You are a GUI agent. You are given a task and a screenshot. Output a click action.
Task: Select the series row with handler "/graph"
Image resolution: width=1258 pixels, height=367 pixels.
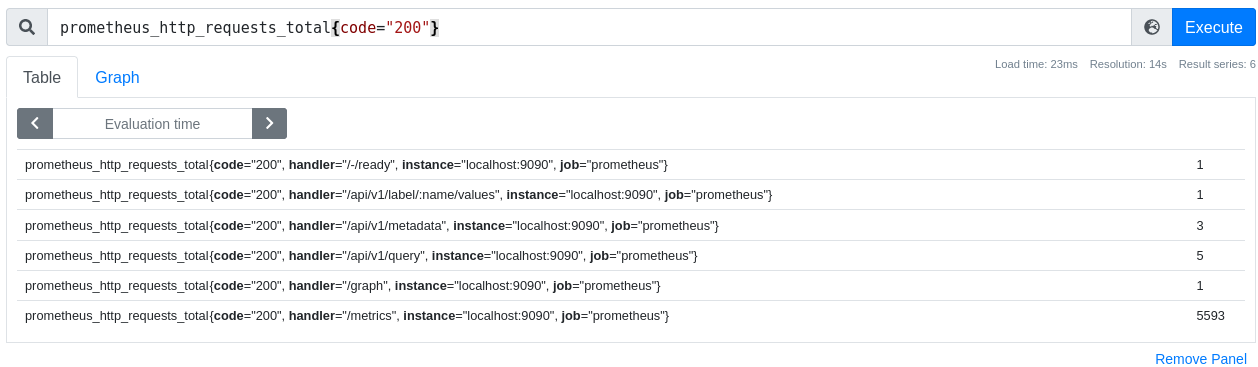pyautogui.click(x=631, y=285)
